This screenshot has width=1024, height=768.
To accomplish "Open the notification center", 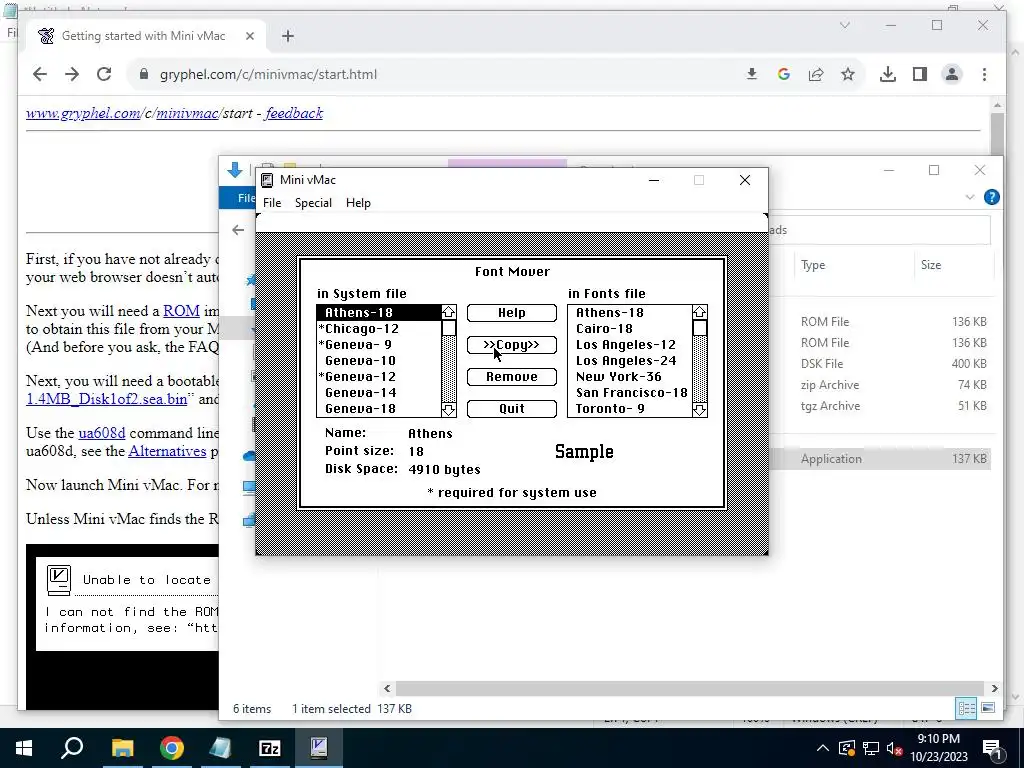I will (991, 748).
